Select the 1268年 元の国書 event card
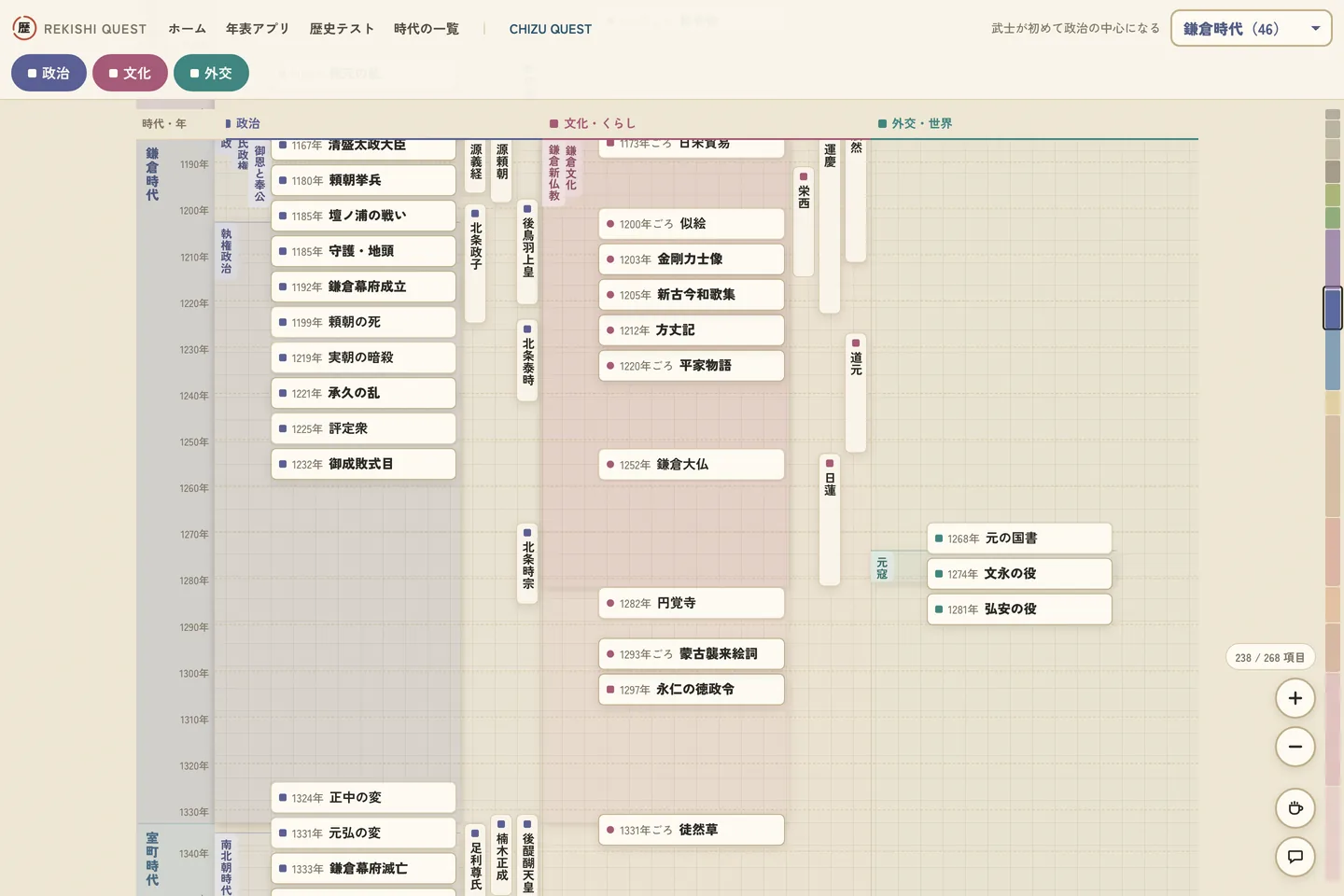1344x896 pixels. coord(1019,538)
